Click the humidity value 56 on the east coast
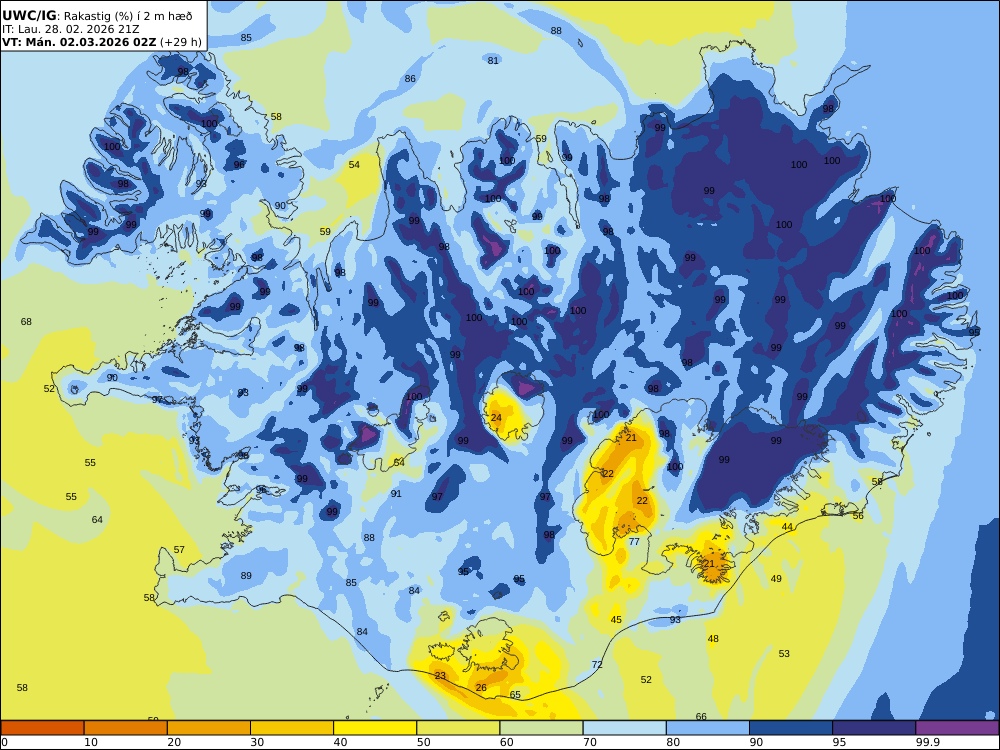Screen dimensions: 1000x750 click(x=858, y=515)
